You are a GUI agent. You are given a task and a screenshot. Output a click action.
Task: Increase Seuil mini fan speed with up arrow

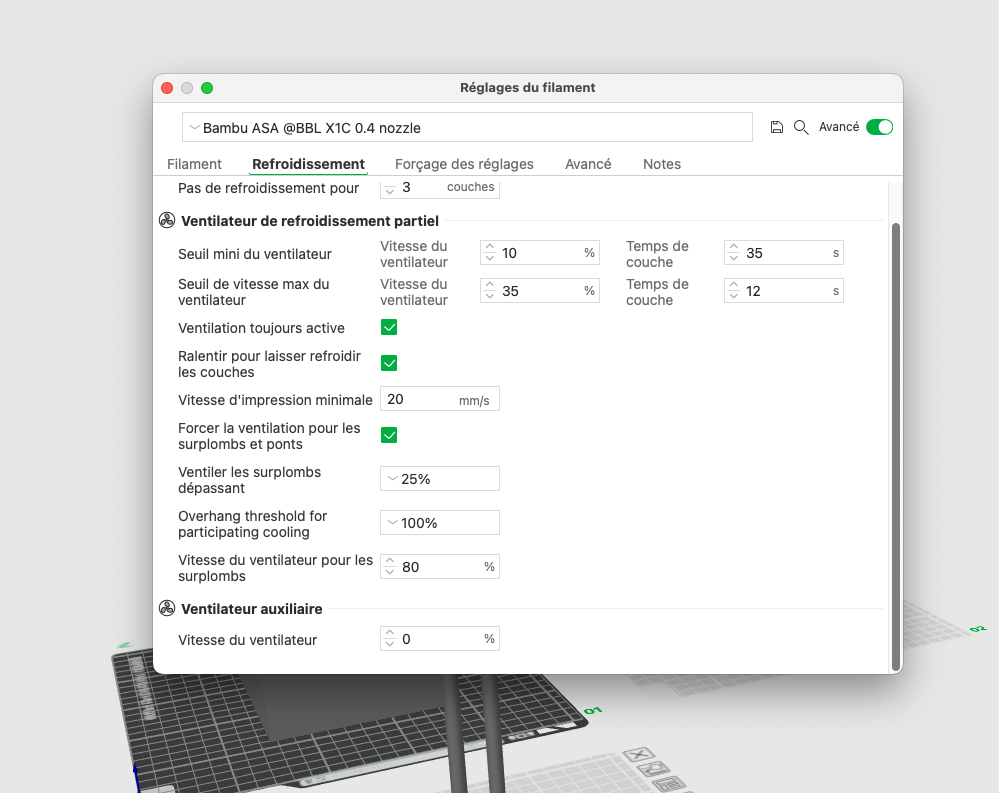[x=489, y=247]
